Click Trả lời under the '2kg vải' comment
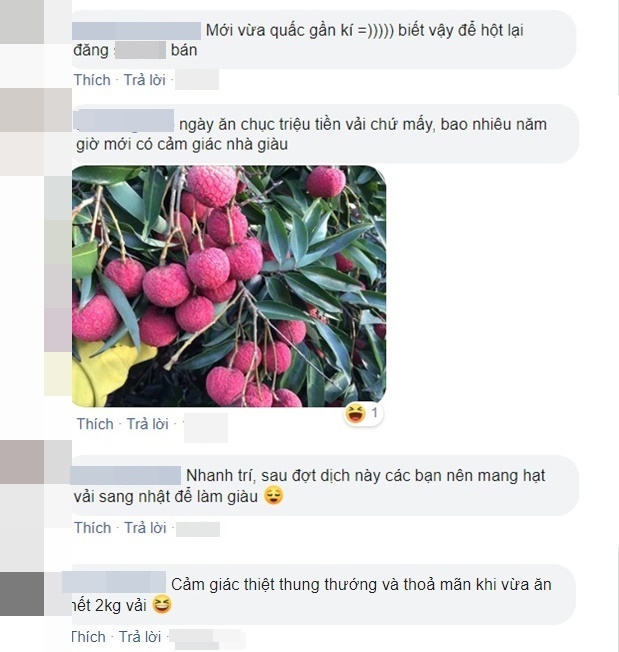Image resolution: width=619 pixels, height=652 pixels. [x=140, y=637]
